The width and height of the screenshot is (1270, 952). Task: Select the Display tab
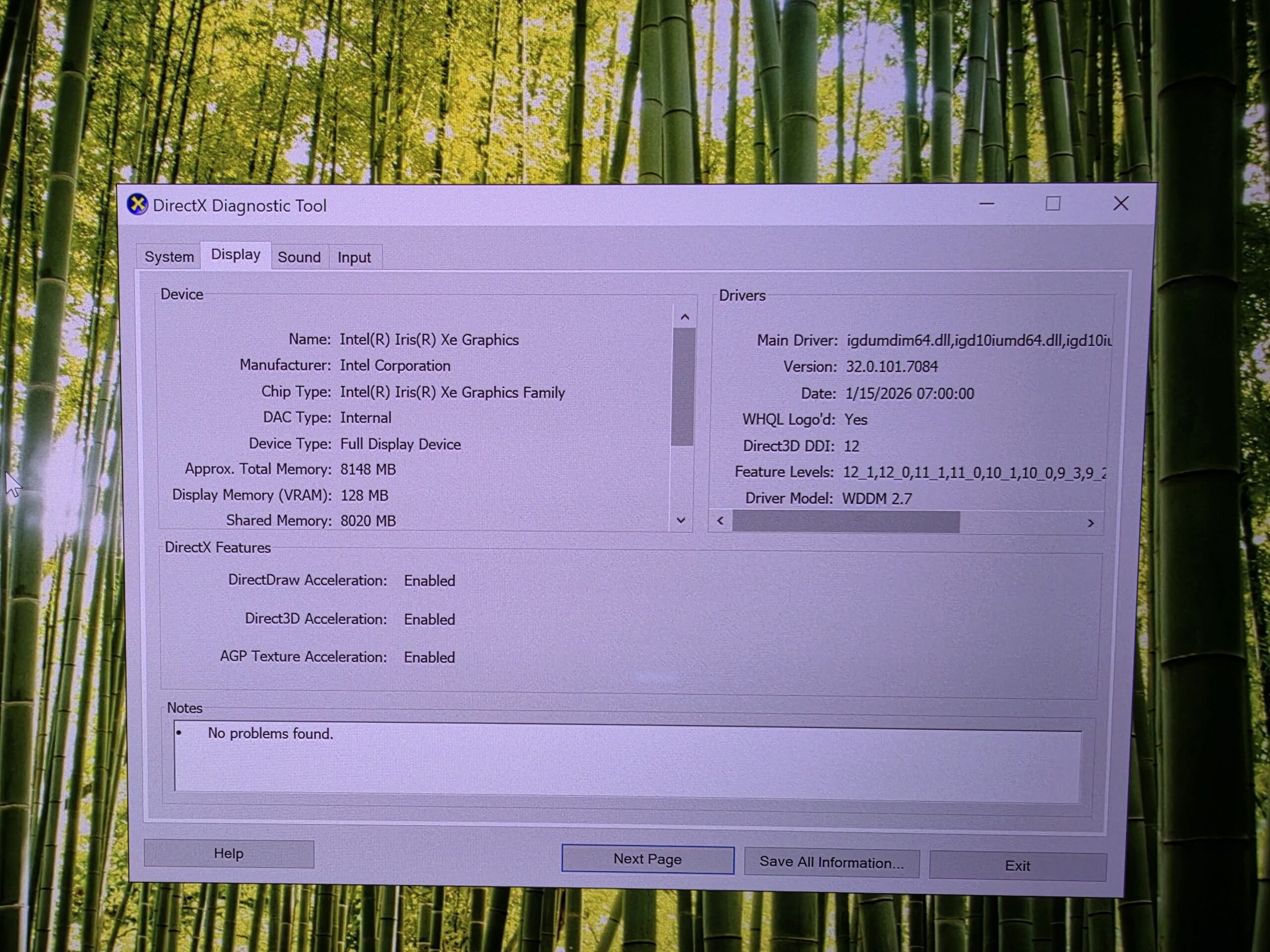236,254
